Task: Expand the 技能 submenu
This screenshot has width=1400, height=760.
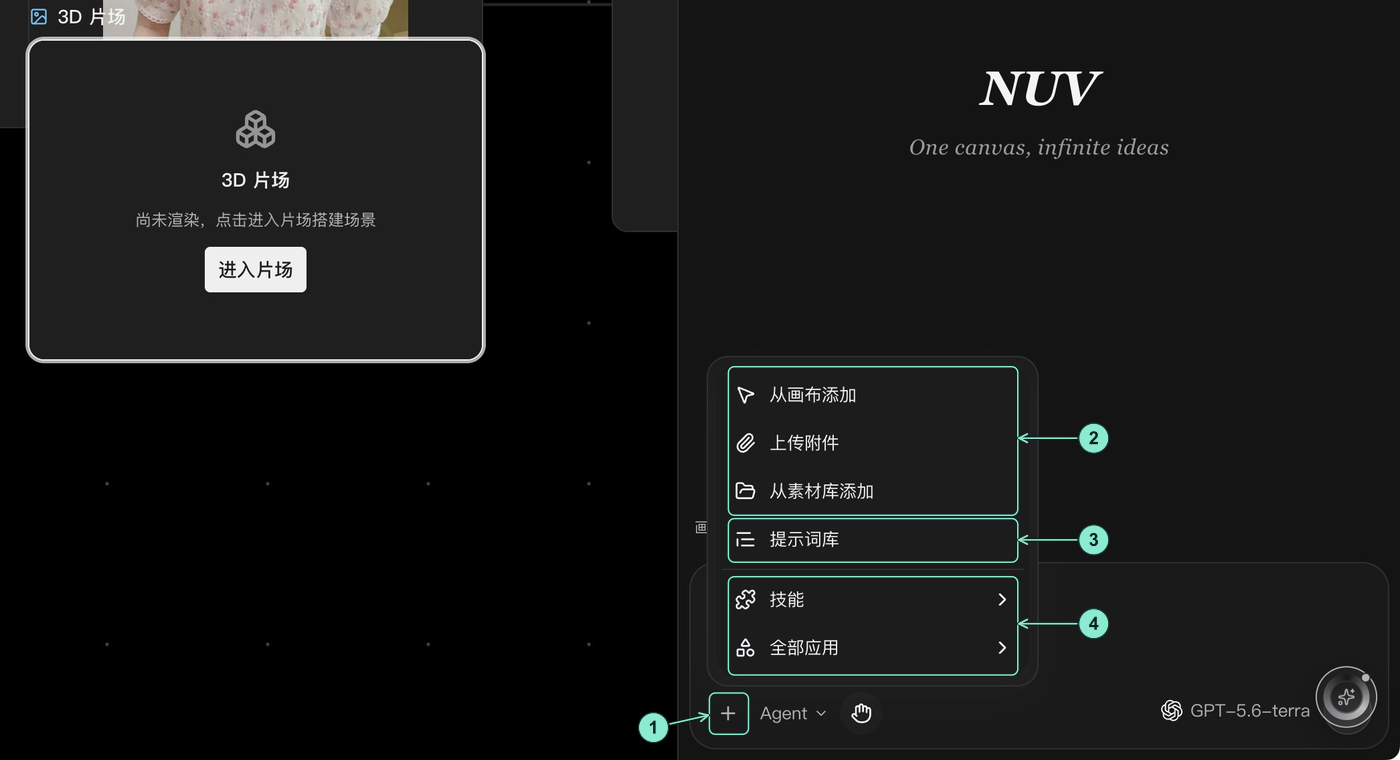Action: pos(873,600)
